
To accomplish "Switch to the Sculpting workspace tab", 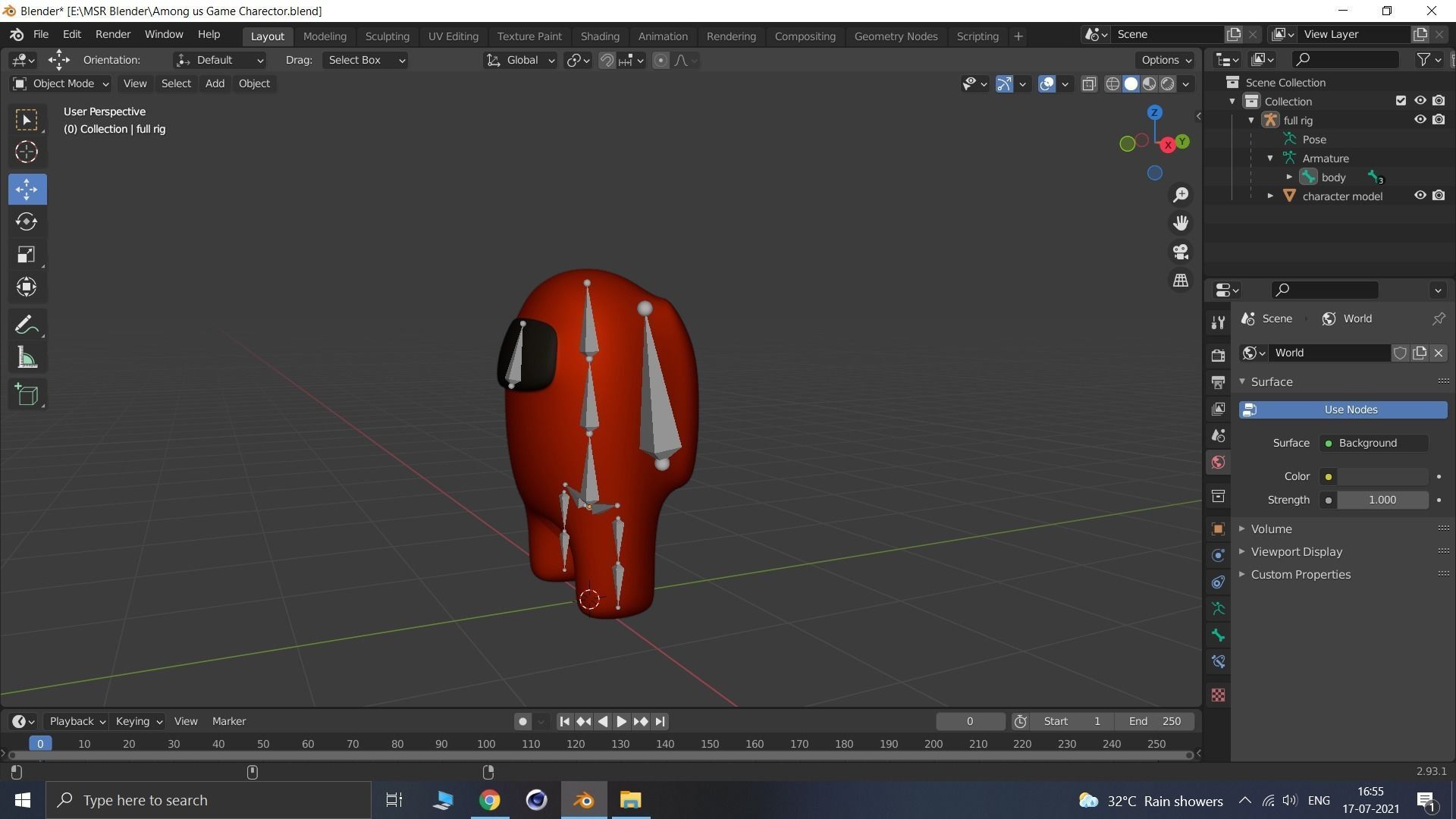I will click(x=387, y=36).
